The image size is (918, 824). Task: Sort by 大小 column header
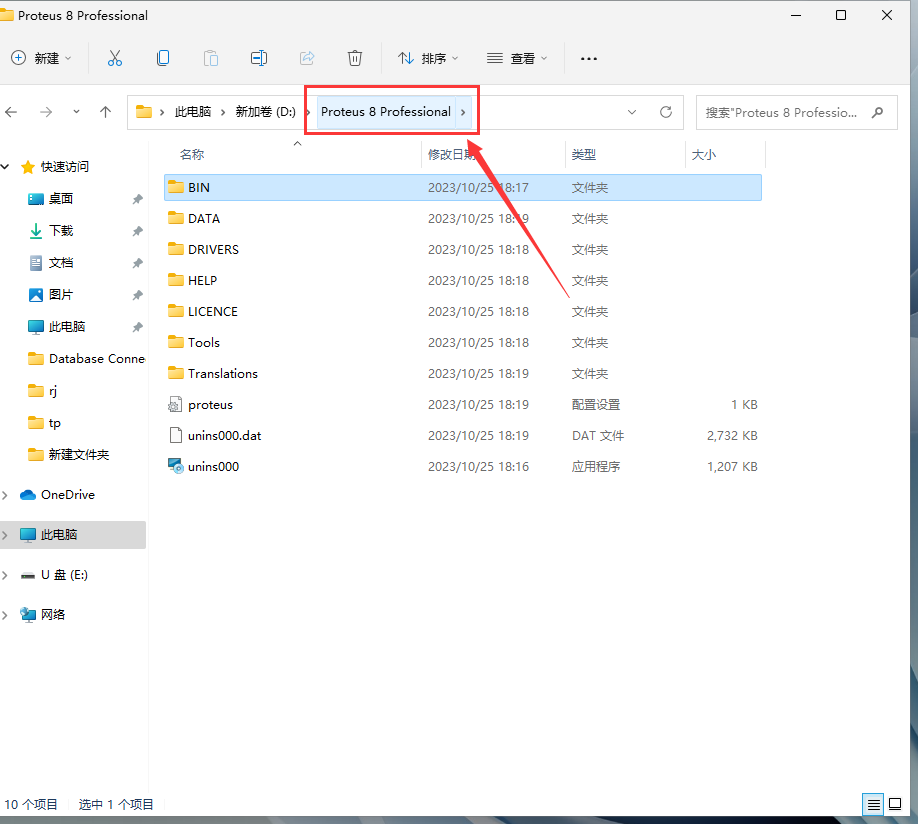(x=704, y=155)
